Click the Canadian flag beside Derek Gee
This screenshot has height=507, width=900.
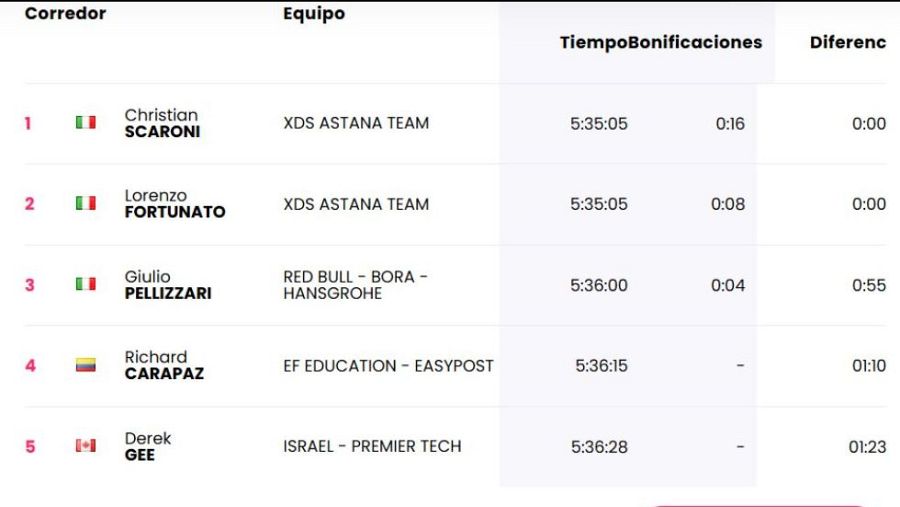pos(86,446)
